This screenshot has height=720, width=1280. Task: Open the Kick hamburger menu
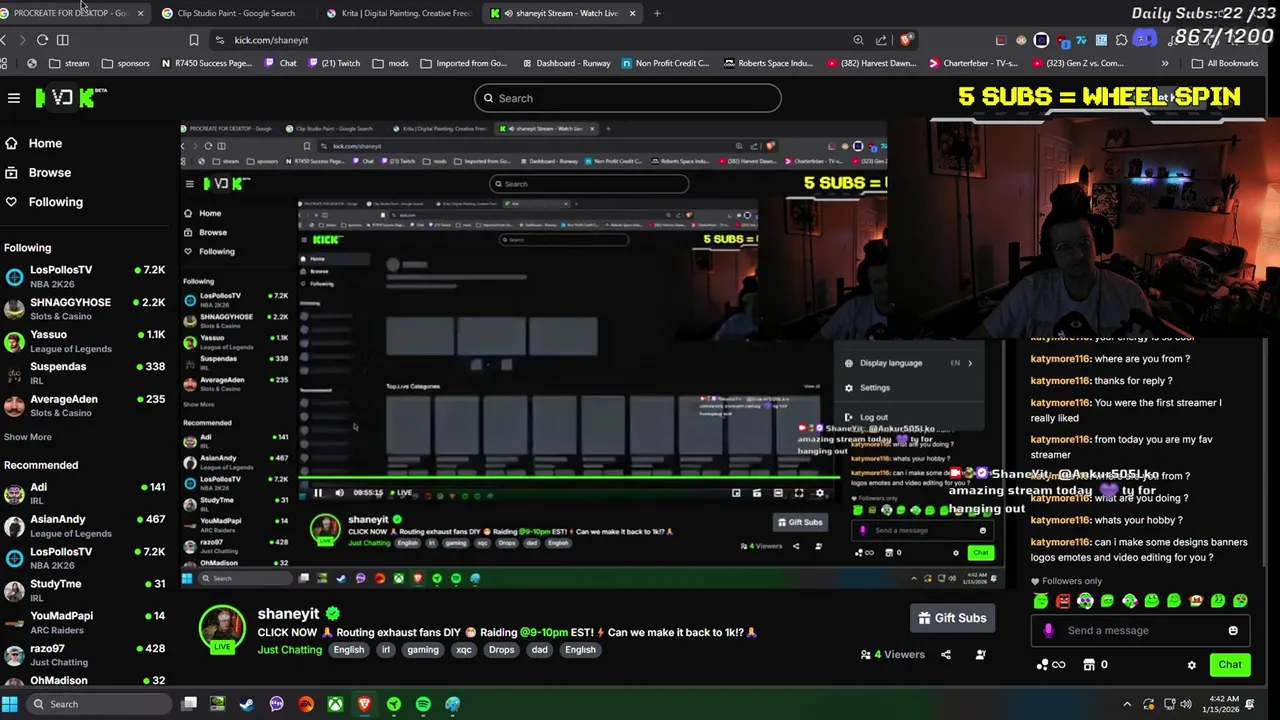coord(14,98)
